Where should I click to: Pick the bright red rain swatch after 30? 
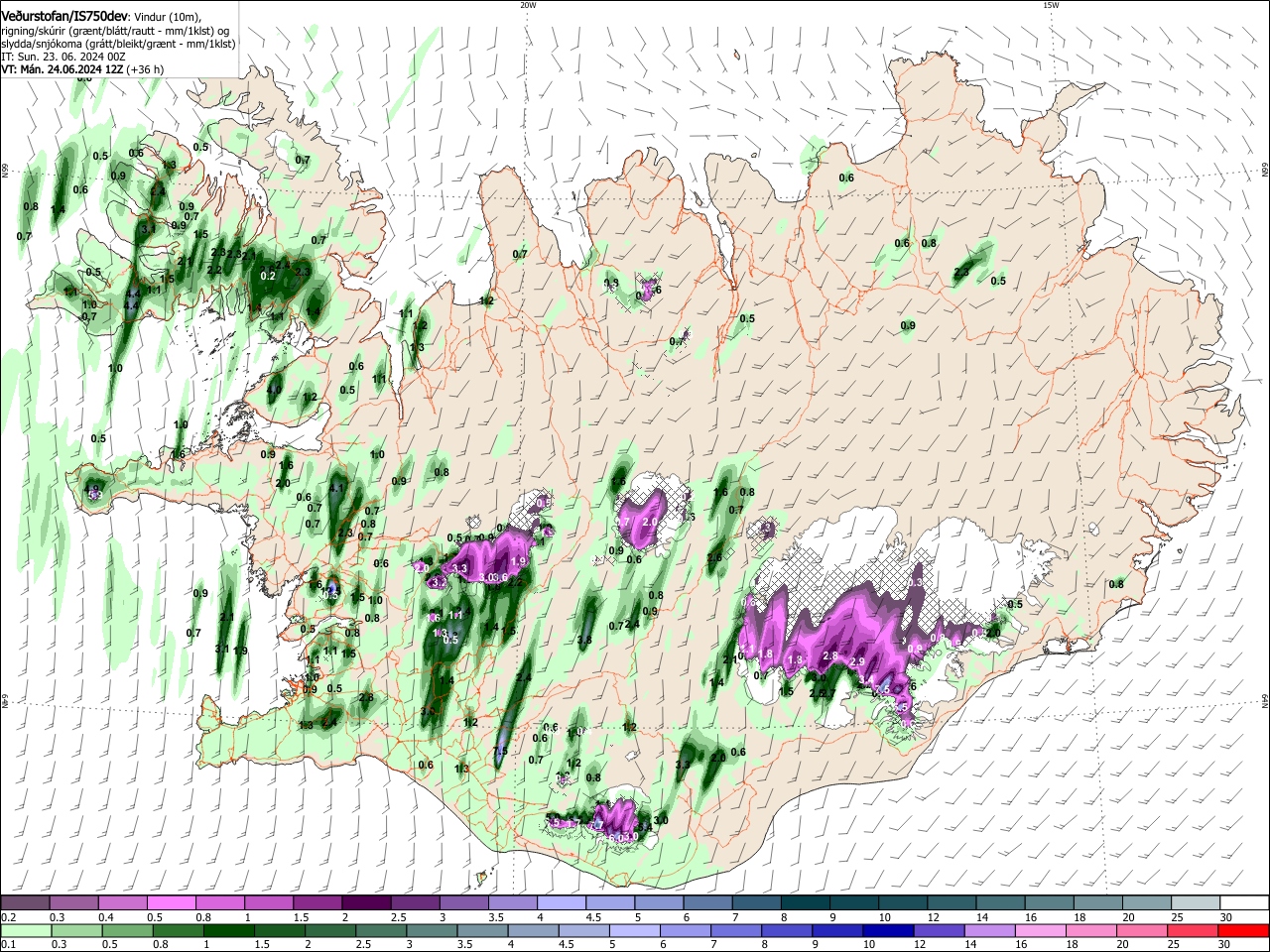1243,931
